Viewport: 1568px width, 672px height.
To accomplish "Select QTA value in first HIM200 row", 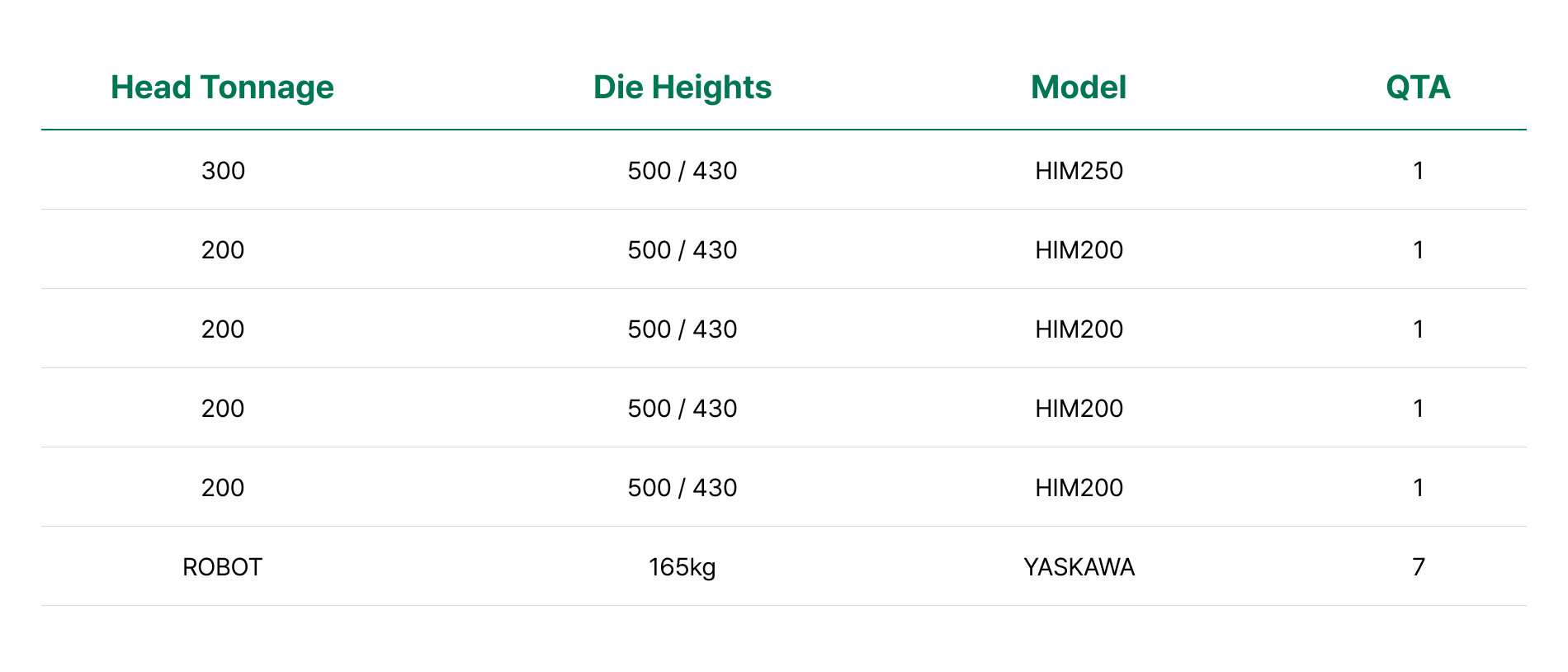I will coord(1418,250).
